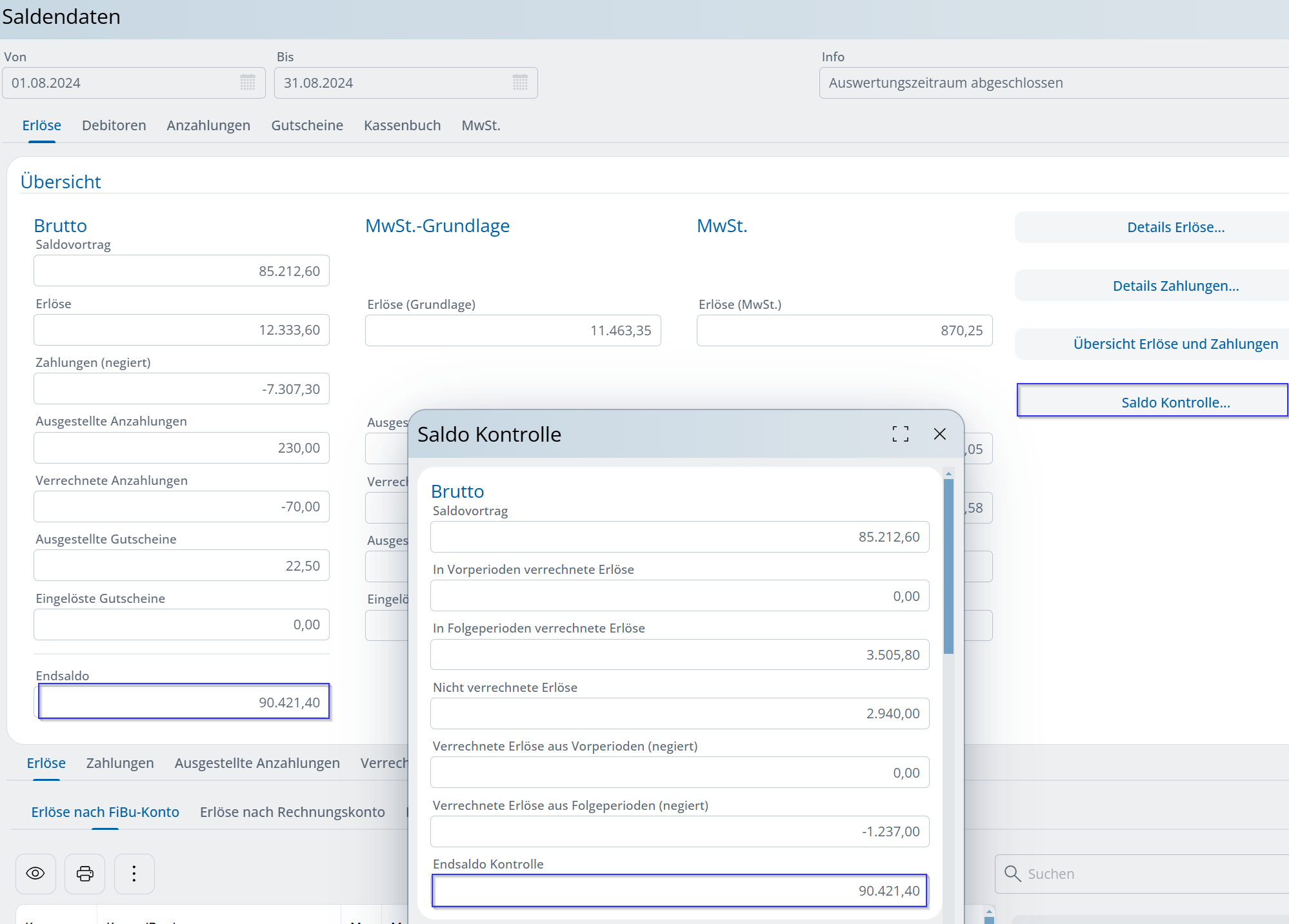Click the printer icon button
The width and height of the screenshot is (1289, 924).
(85, 874)
